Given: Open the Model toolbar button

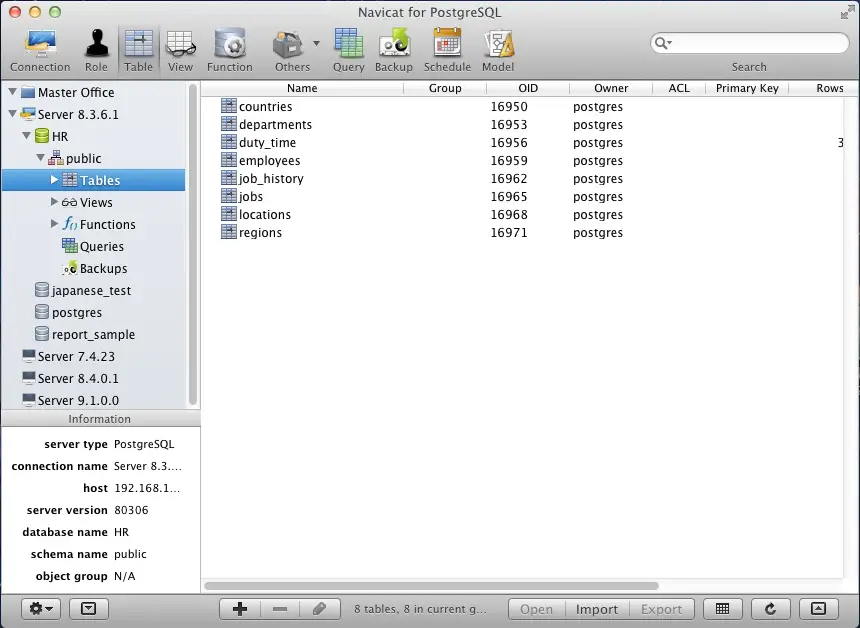Looking at the screenshot, I should pyautogui.click(x=498, y=51).
